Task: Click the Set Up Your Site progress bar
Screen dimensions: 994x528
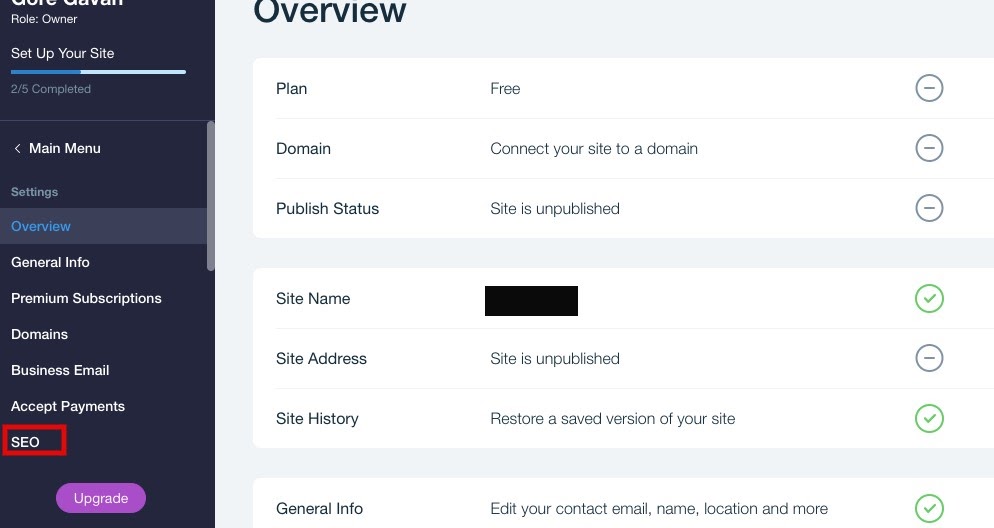Action: [x=98, y=72]
